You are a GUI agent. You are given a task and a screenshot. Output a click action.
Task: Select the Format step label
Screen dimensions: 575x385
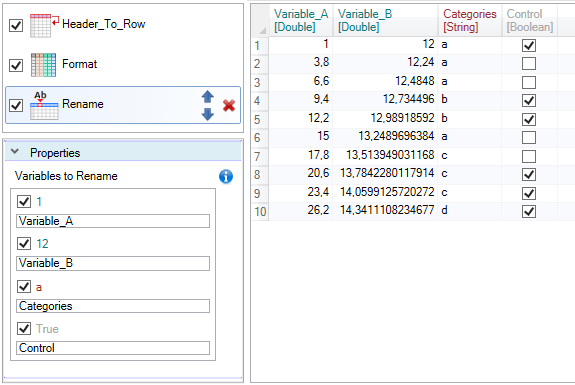coord(80,64)
